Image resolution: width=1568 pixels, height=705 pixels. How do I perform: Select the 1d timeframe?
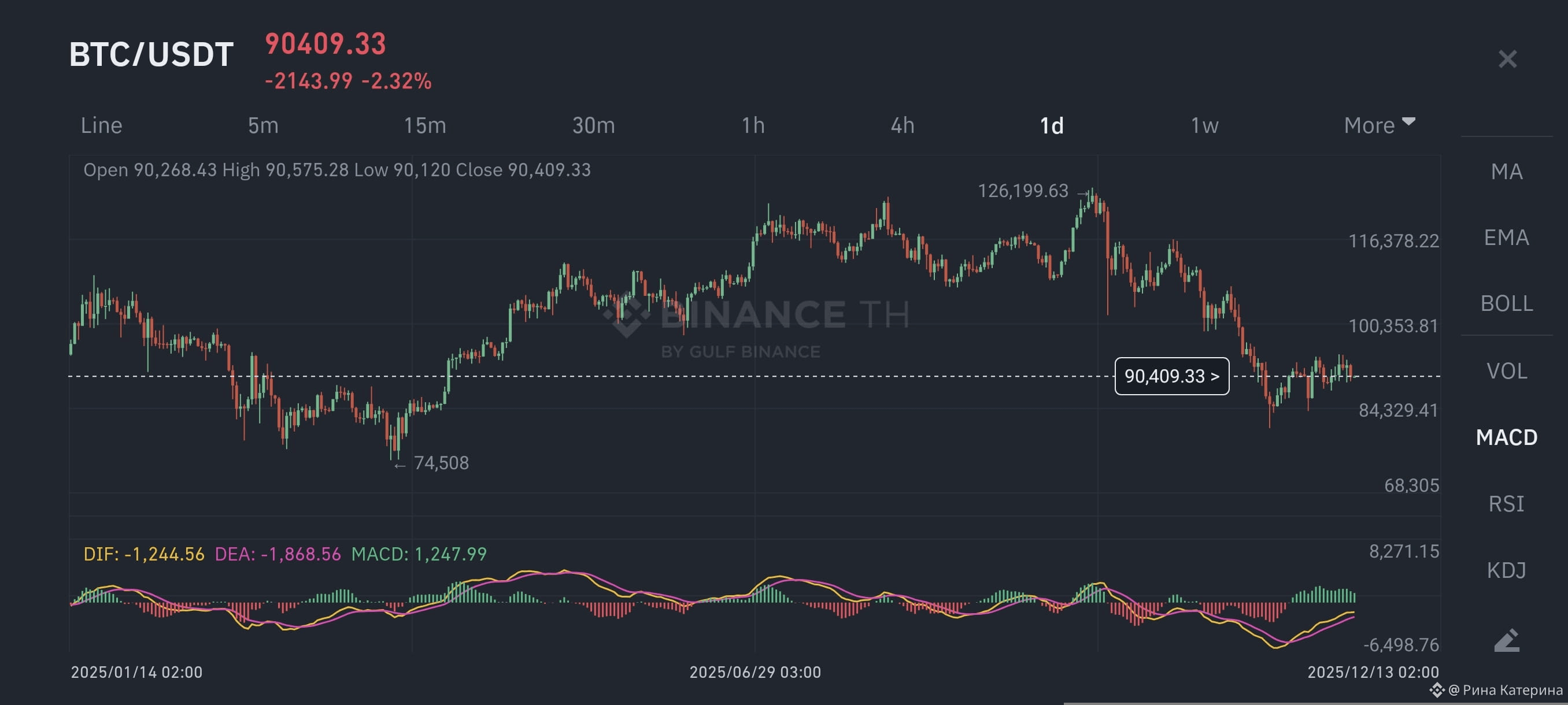(1052, 125)
